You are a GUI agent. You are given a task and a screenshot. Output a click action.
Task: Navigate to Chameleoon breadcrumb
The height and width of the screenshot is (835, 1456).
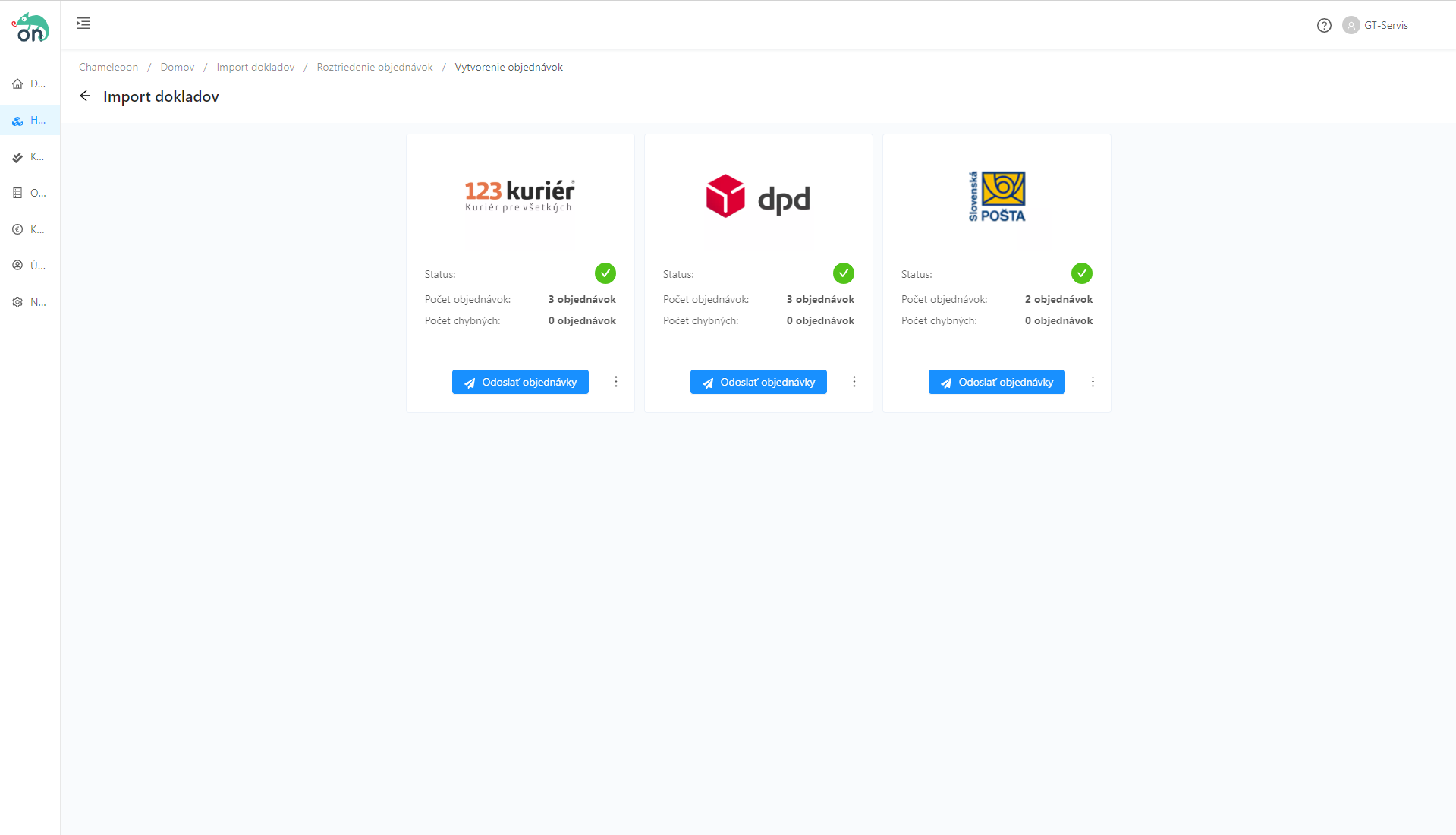pyautogui.click(x=108, y=67)
